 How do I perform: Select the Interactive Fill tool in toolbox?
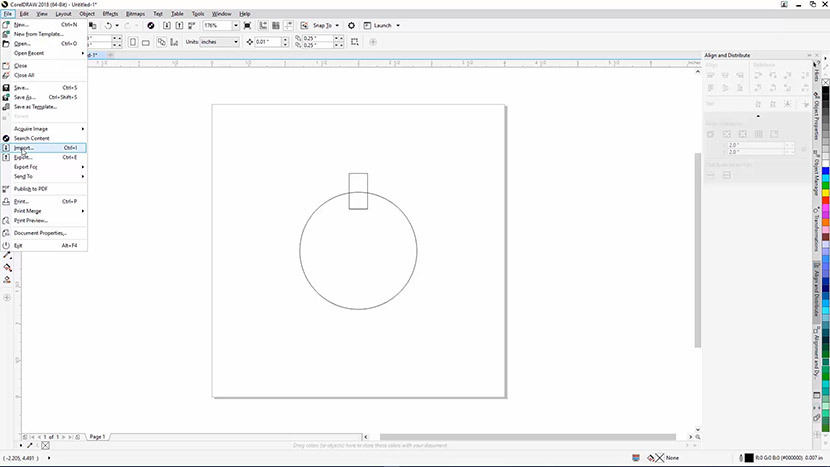(7, 267)
